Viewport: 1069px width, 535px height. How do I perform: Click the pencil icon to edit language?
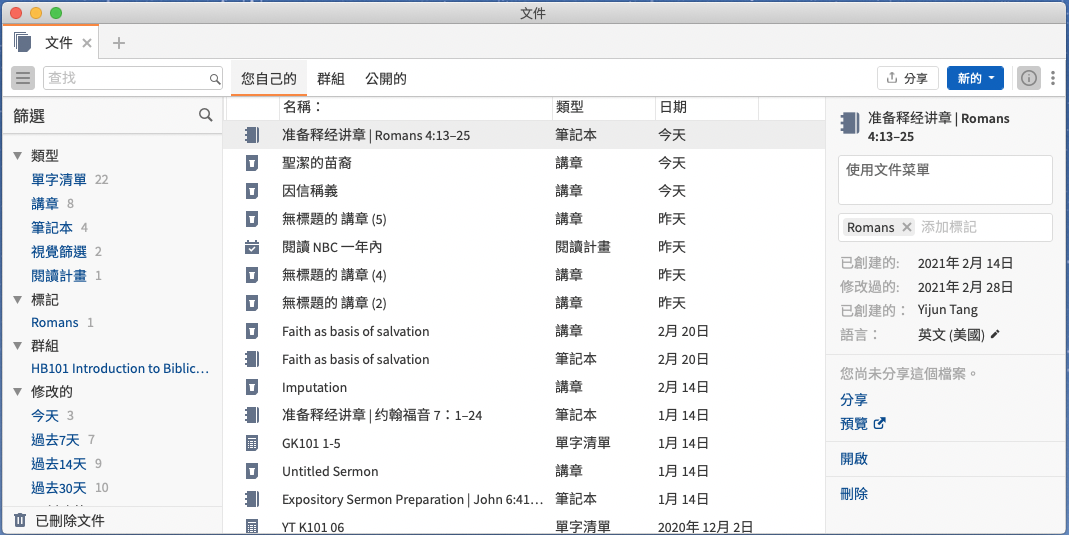coord(995,335)
